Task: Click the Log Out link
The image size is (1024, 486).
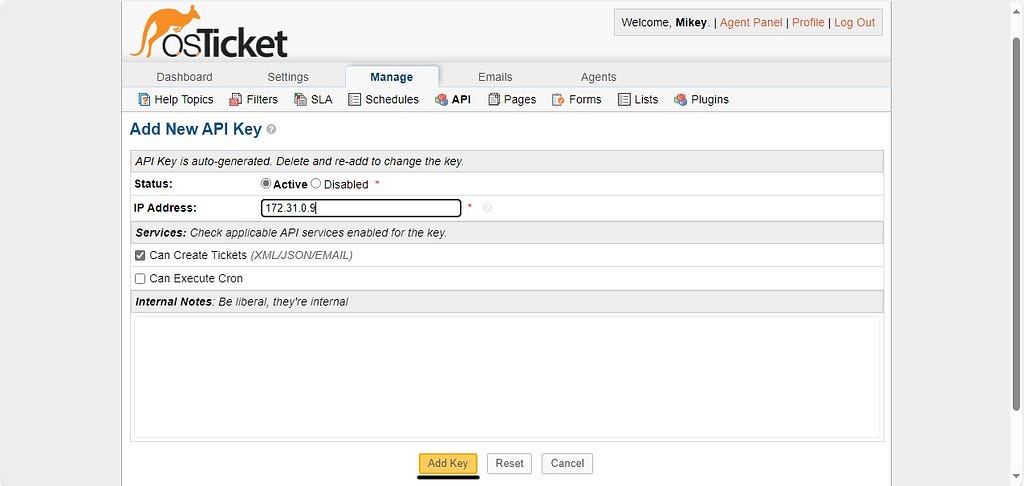Action: [854, 22]
